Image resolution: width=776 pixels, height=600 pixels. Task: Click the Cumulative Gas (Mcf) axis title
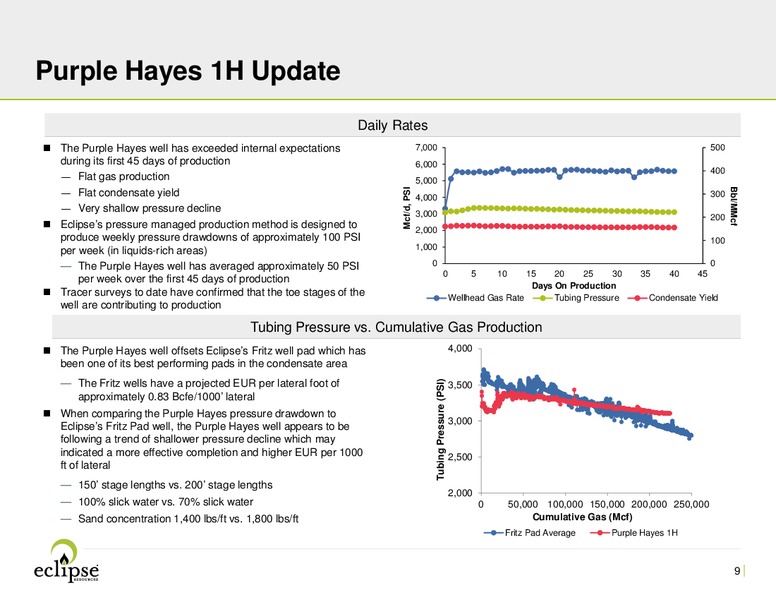pyautogui.click(x=582, y=517)
